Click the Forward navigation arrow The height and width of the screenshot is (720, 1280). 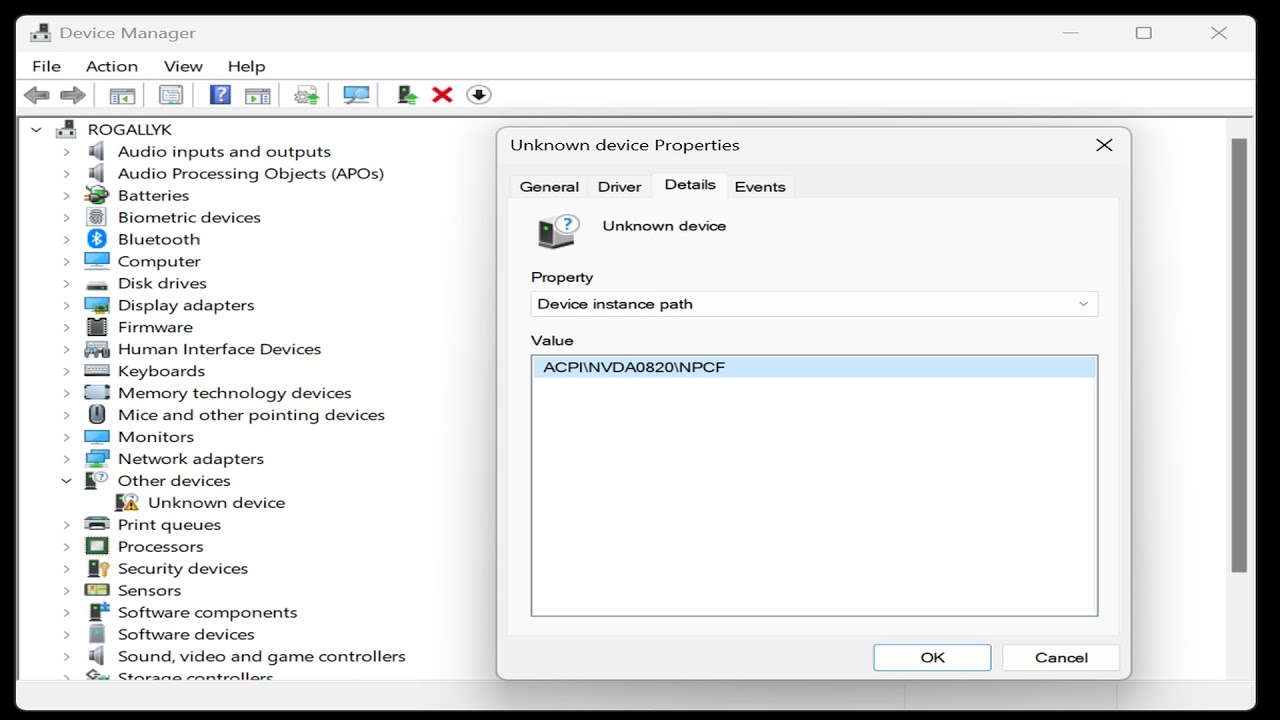pos(72,94)
